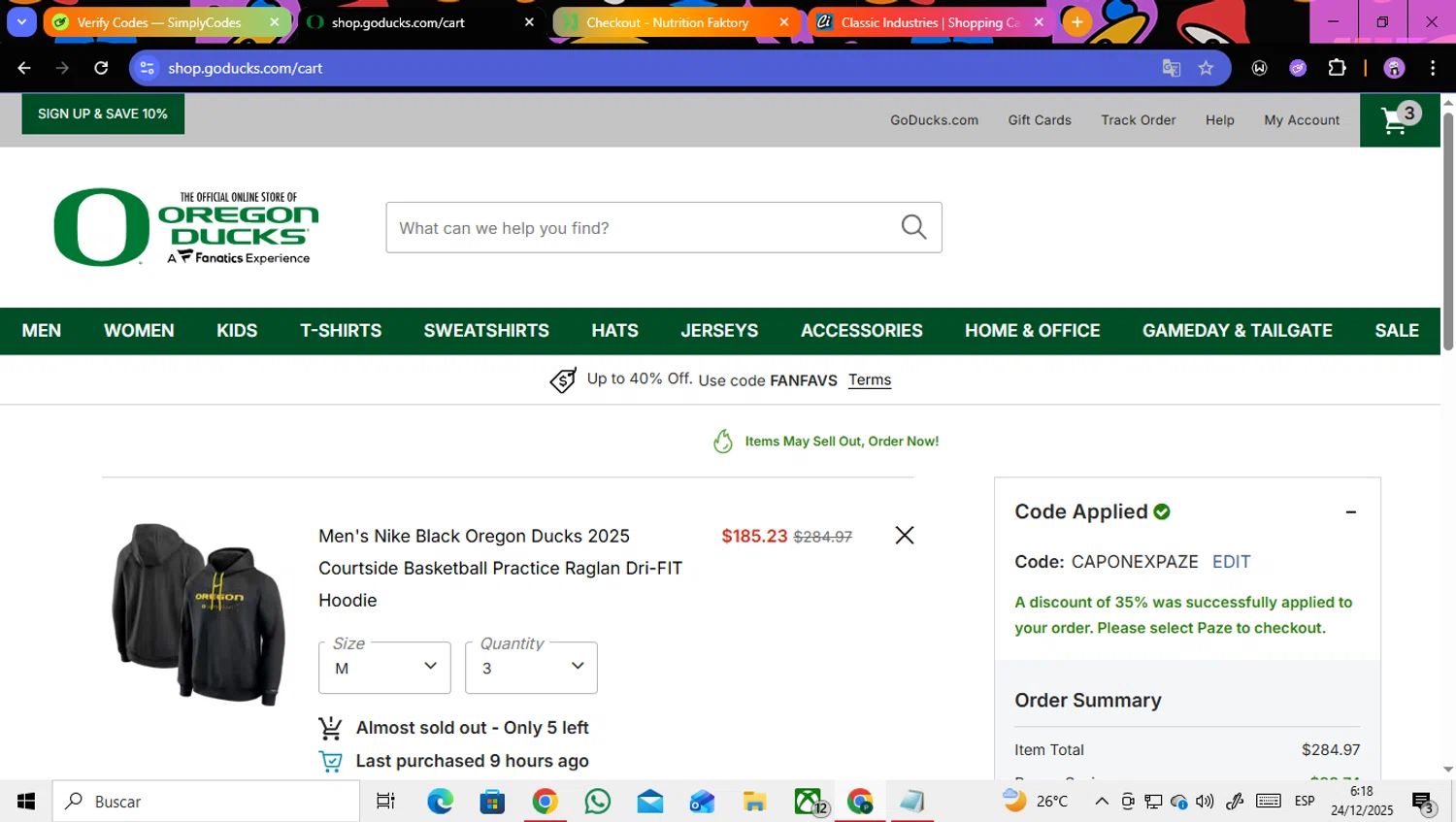1456x822 pixels.
Task: Open the WOMEN category menu
Action: click(x=139, y=331)
